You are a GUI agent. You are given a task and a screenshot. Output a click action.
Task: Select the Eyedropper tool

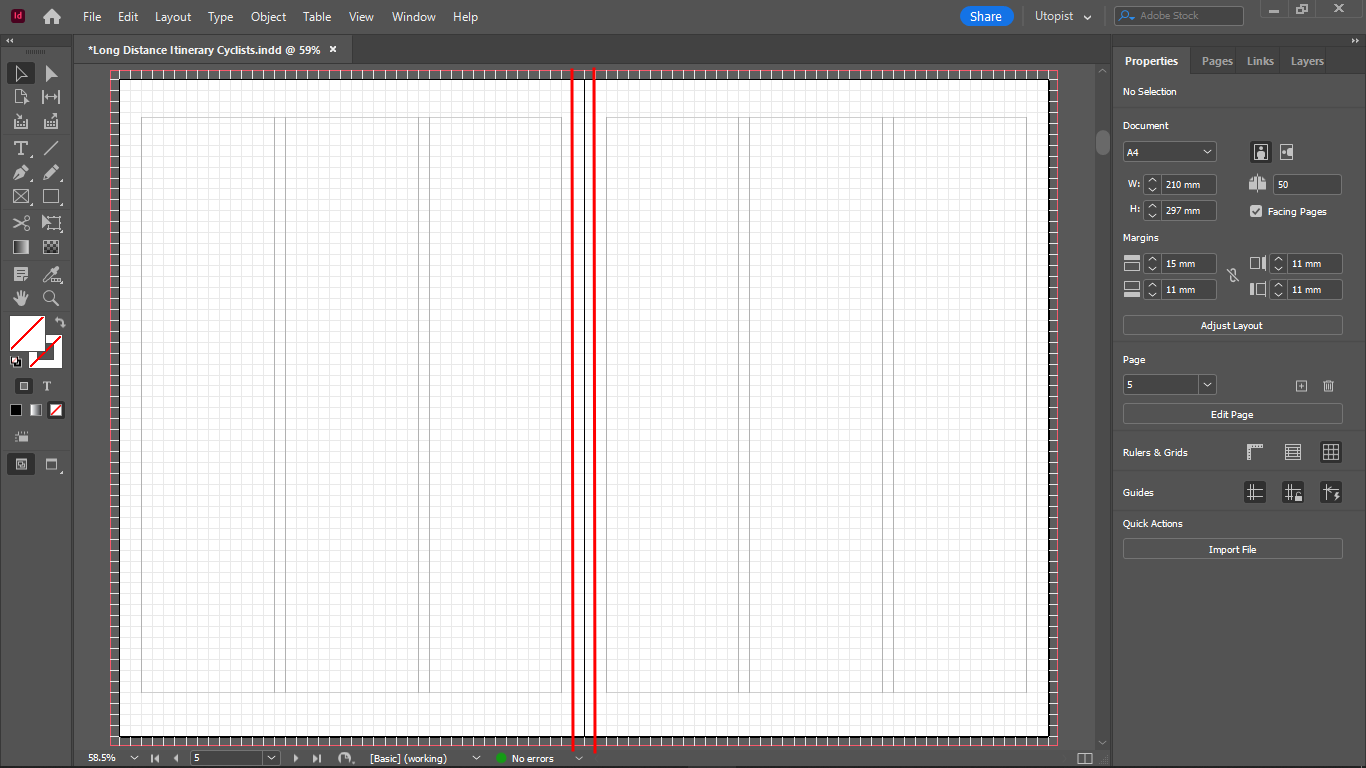(51, 273)
